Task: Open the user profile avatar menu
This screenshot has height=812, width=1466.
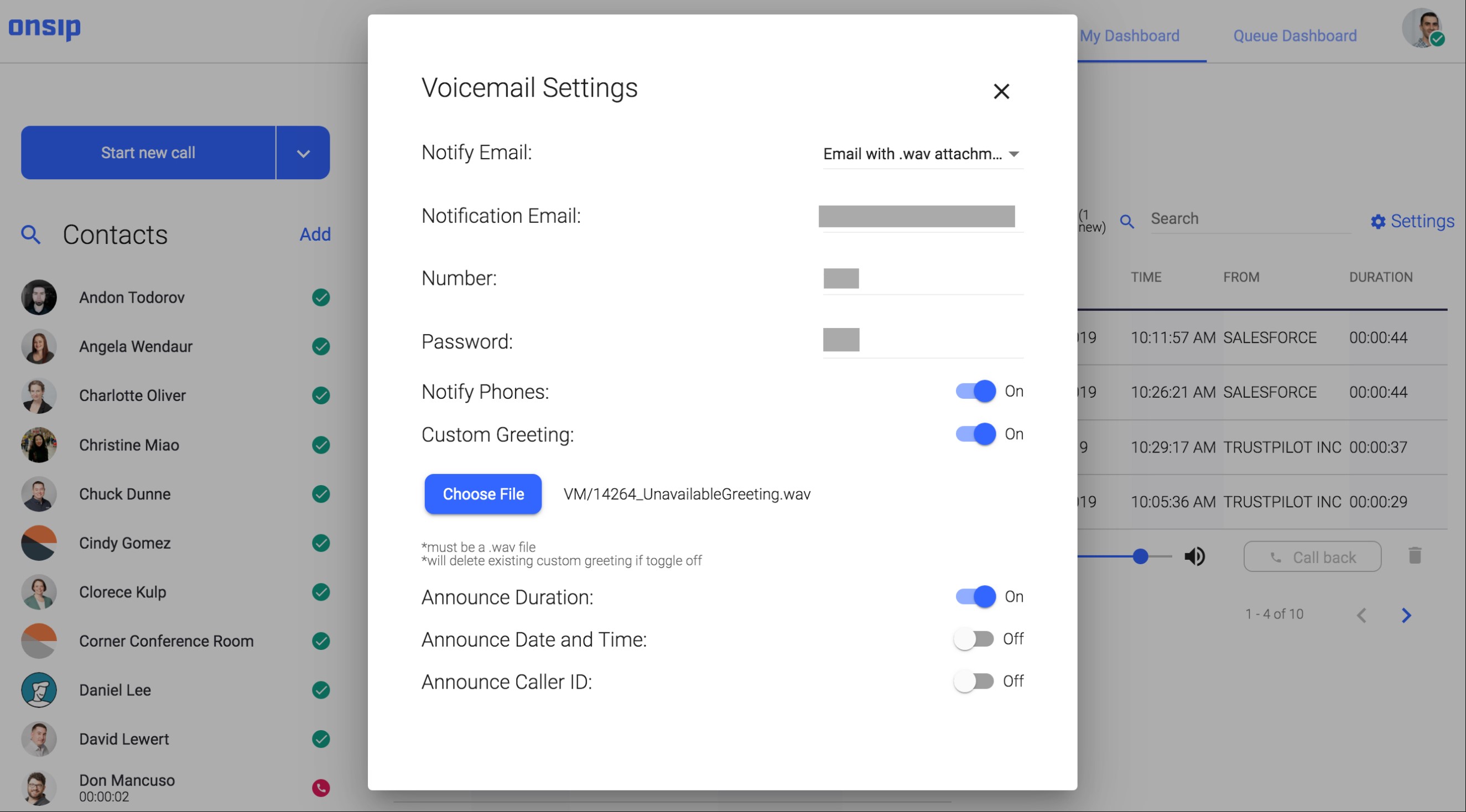Action: [1422, 28]
